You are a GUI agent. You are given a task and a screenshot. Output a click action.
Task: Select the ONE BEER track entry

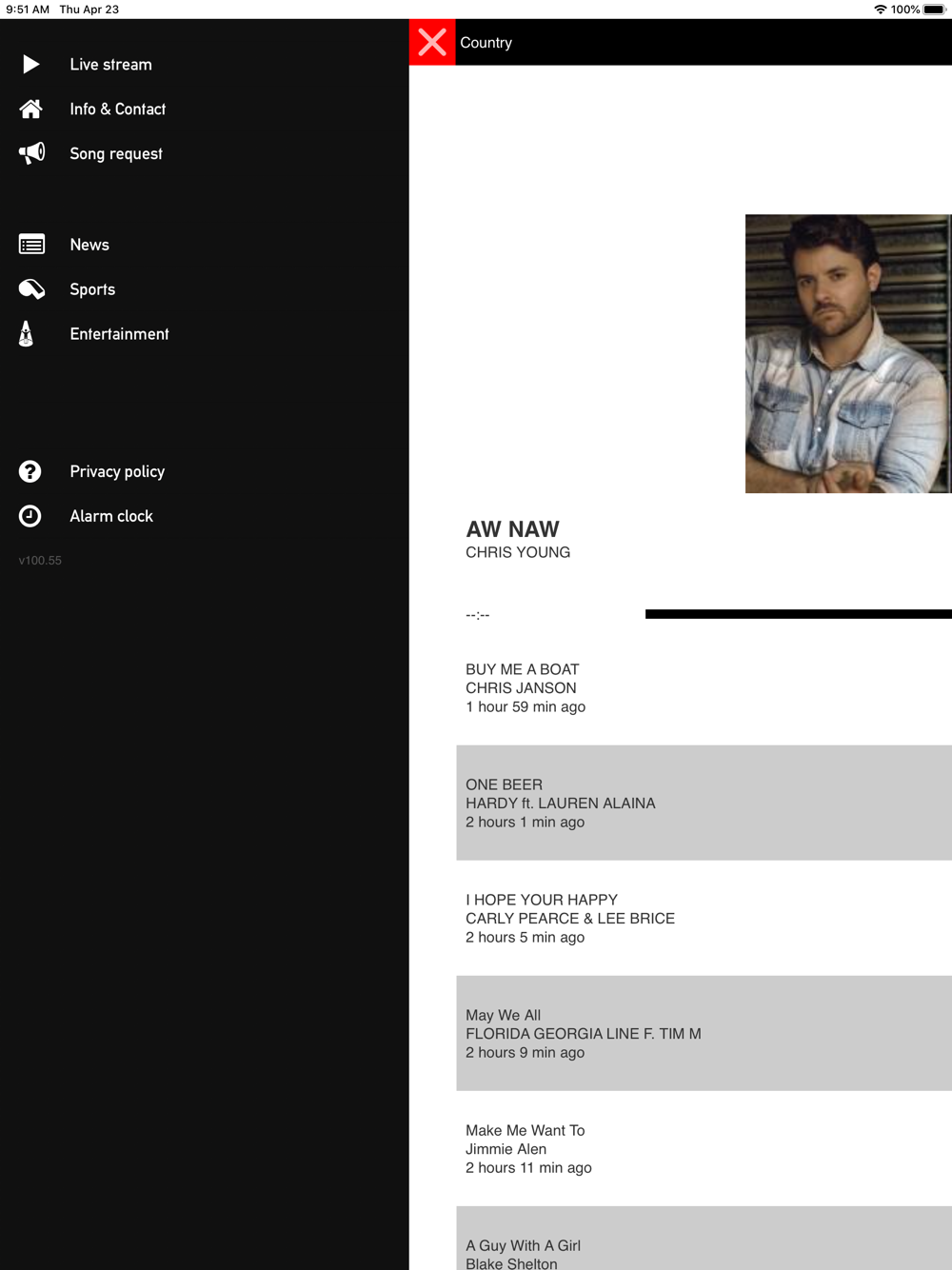click(704, 803)
